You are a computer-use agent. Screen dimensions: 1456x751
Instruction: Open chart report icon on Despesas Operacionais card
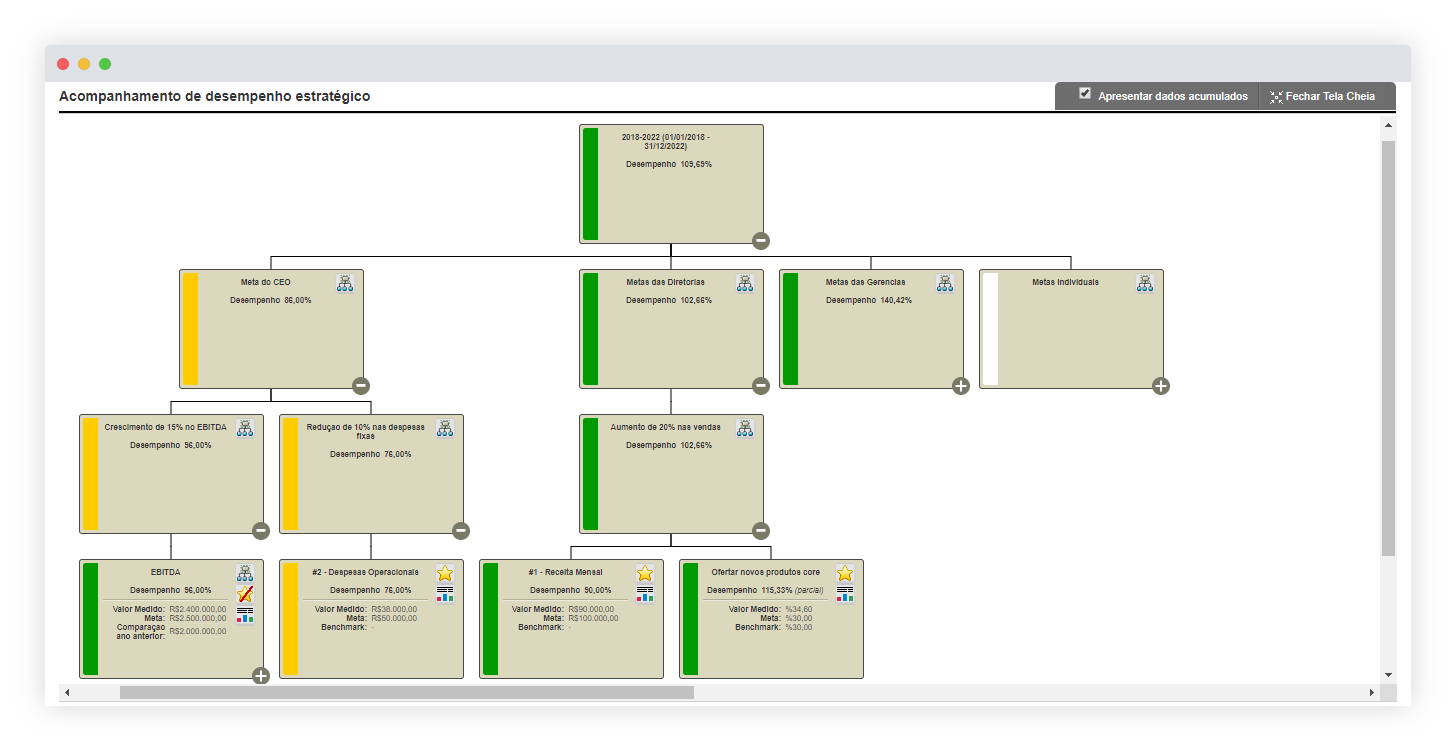coord(445,594)
